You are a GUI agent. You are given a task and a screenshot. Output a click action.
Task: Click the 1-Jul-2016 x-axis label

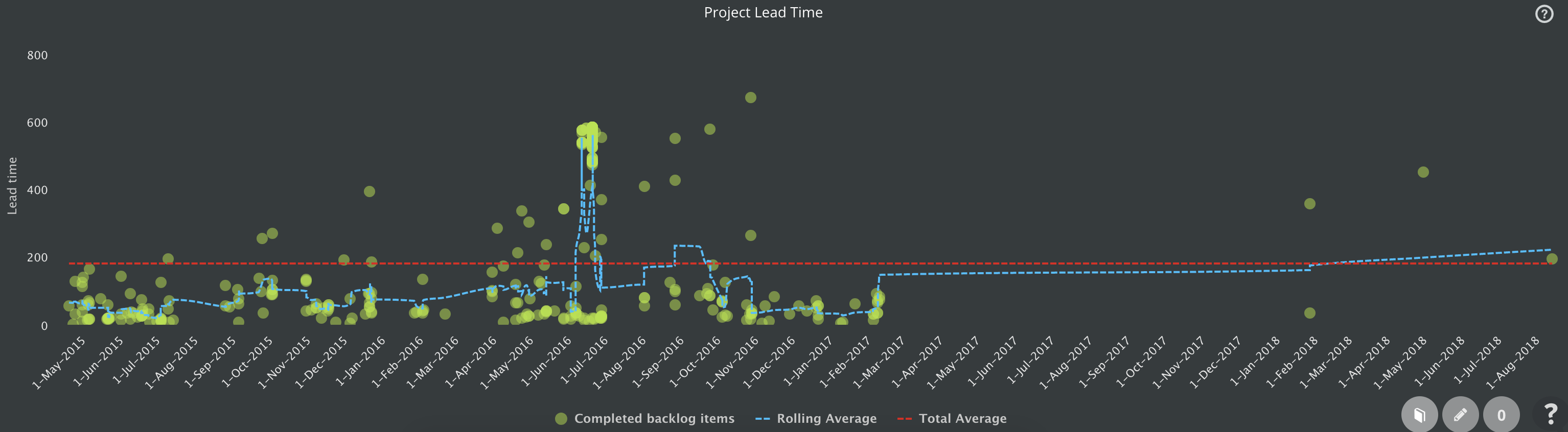[x=584, y=361]
